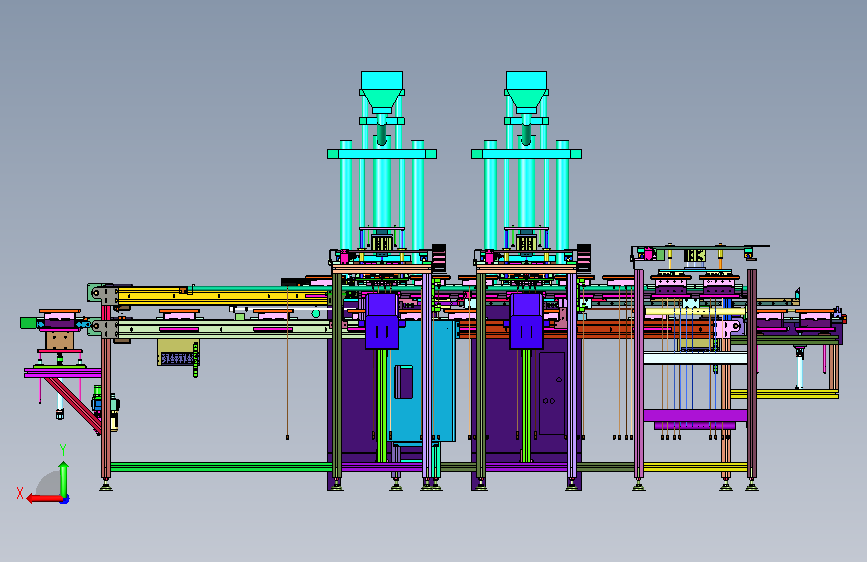This screenshot has height=562, width=867.
Task: Select the magenta horizontal plate in right station
Action: (695, 415)
